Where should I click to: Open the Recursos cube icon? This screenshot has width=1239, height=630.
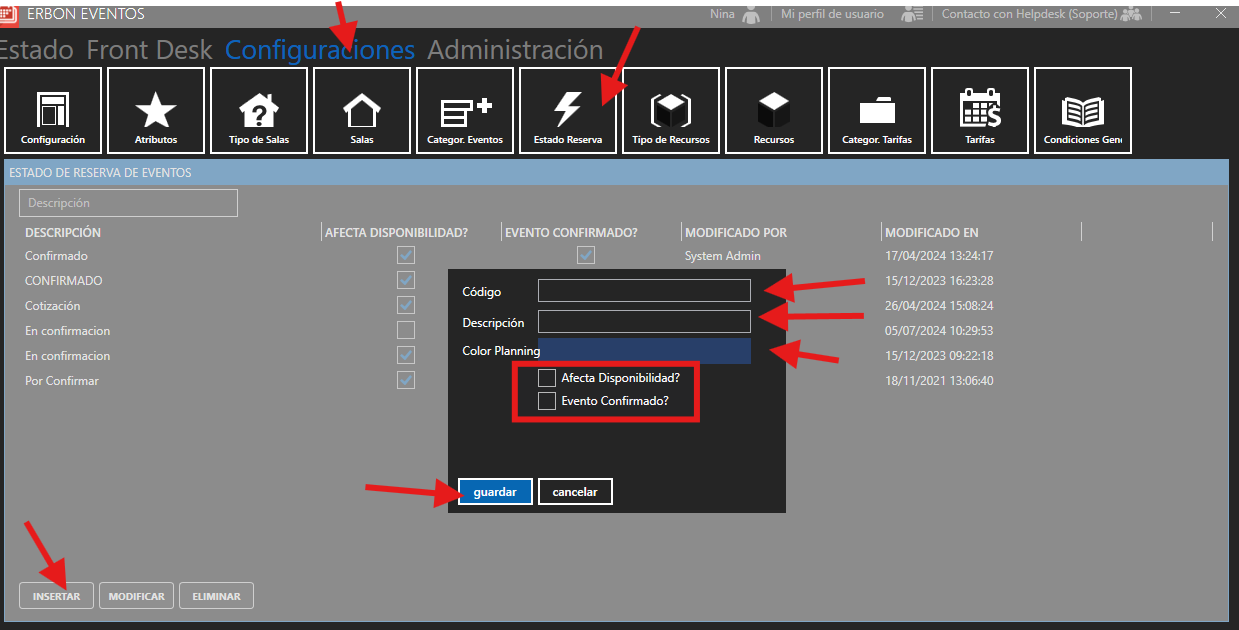(x=774, y=109)
